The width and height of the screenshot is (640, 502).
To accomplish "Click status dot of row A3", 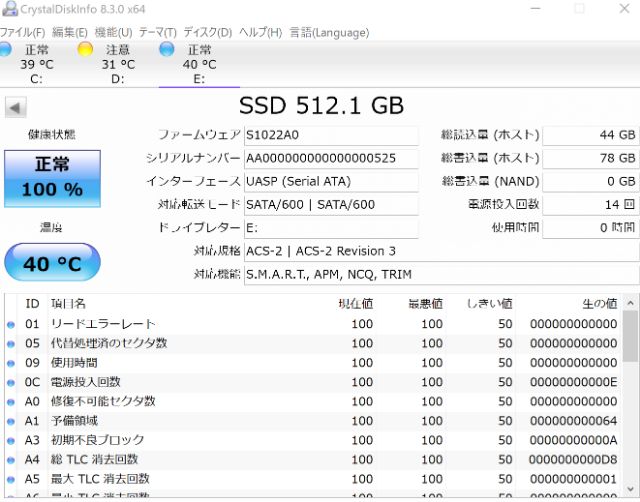I will coord(11,441).
